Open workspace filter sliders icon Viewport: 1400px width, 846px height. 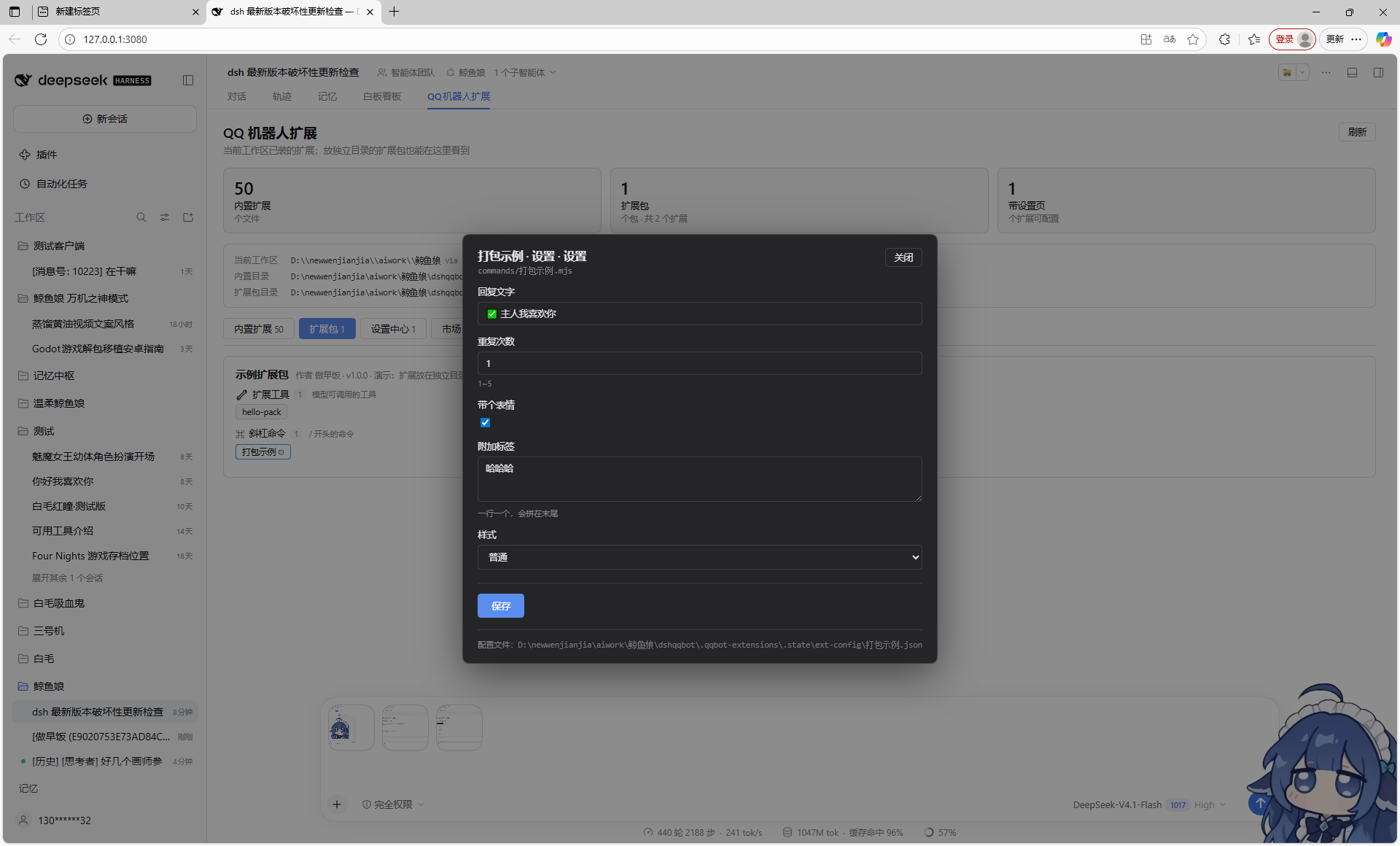(x=165, y=217)
